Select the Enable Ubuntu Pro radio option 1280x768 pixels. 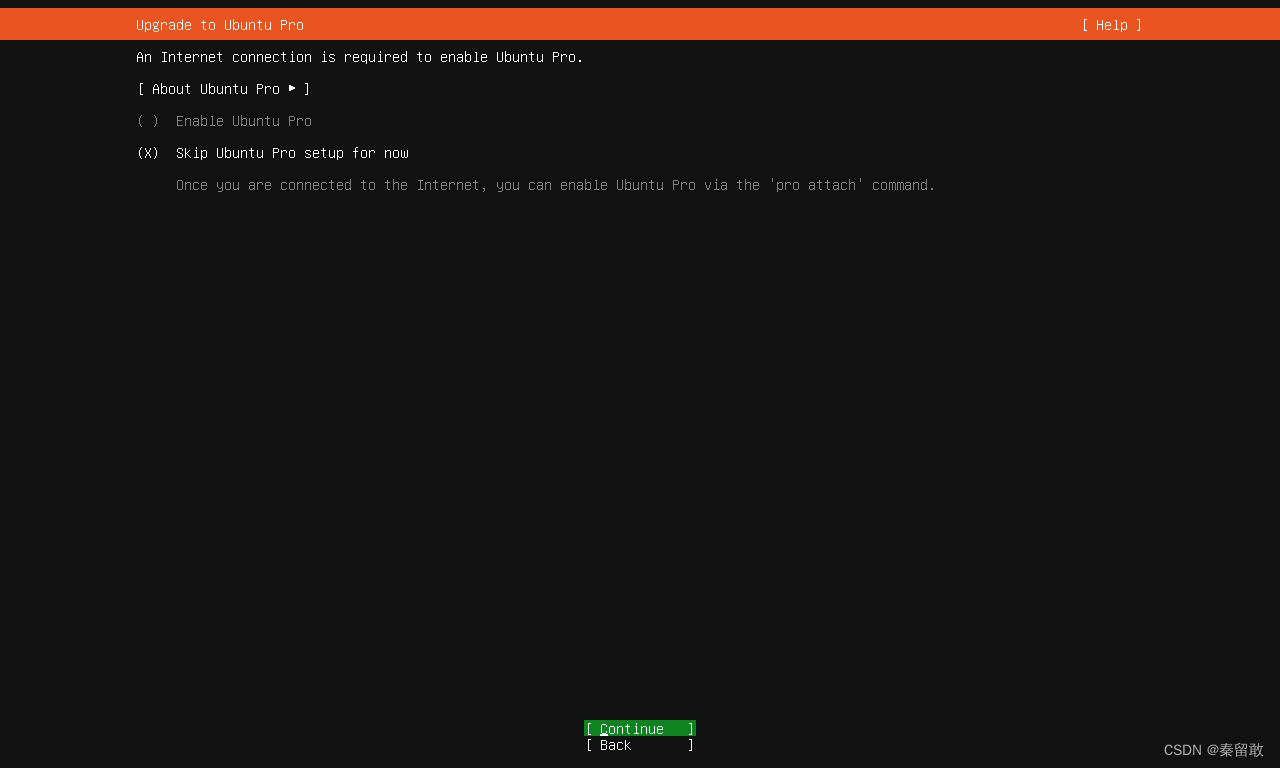[224, 121]
